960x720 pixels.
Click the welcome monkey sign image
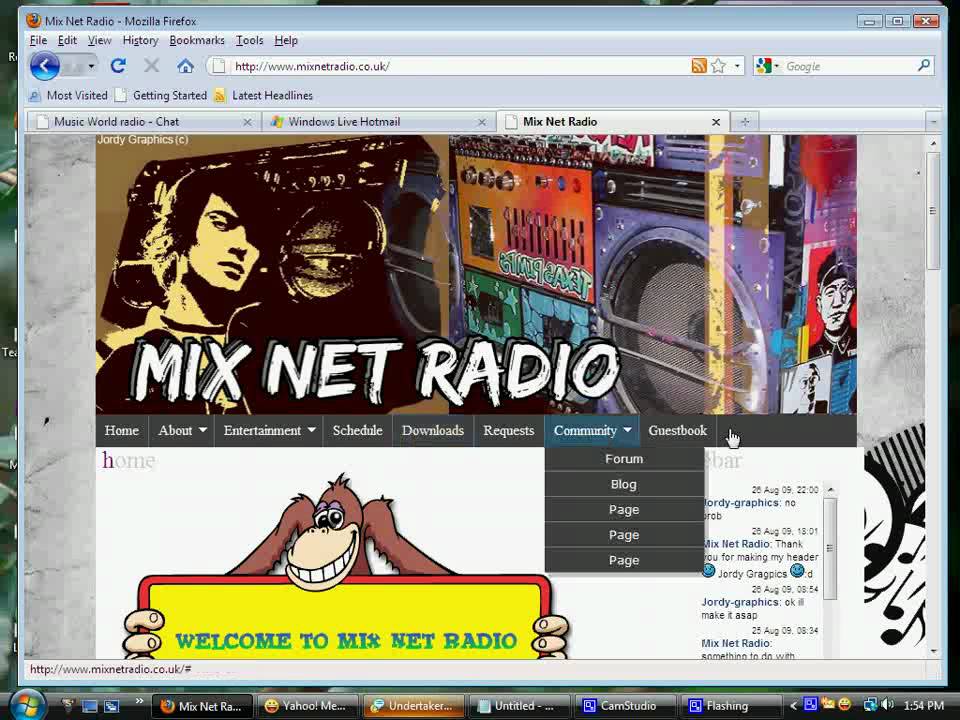coord(346,566)
